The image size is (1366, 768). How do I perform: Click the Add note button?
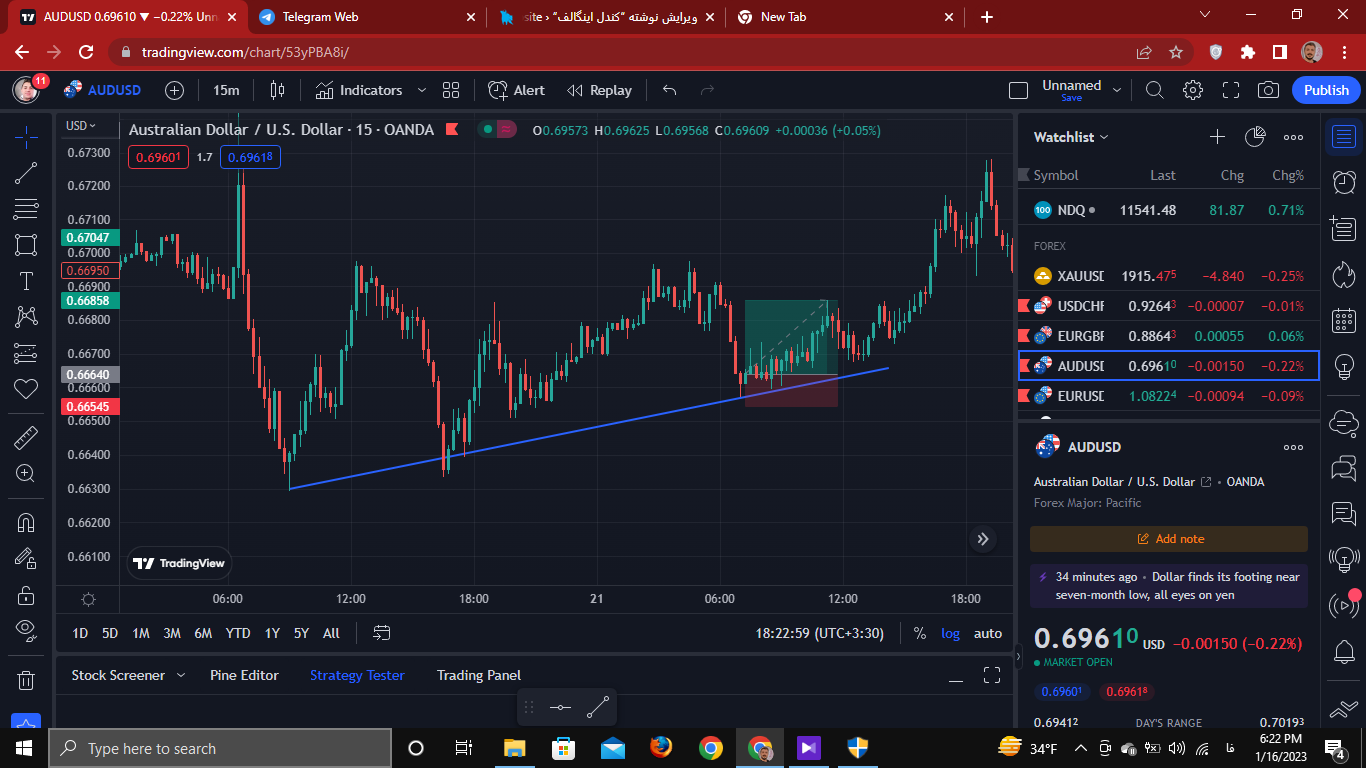pyautogui.click(x=1169, y=539)
